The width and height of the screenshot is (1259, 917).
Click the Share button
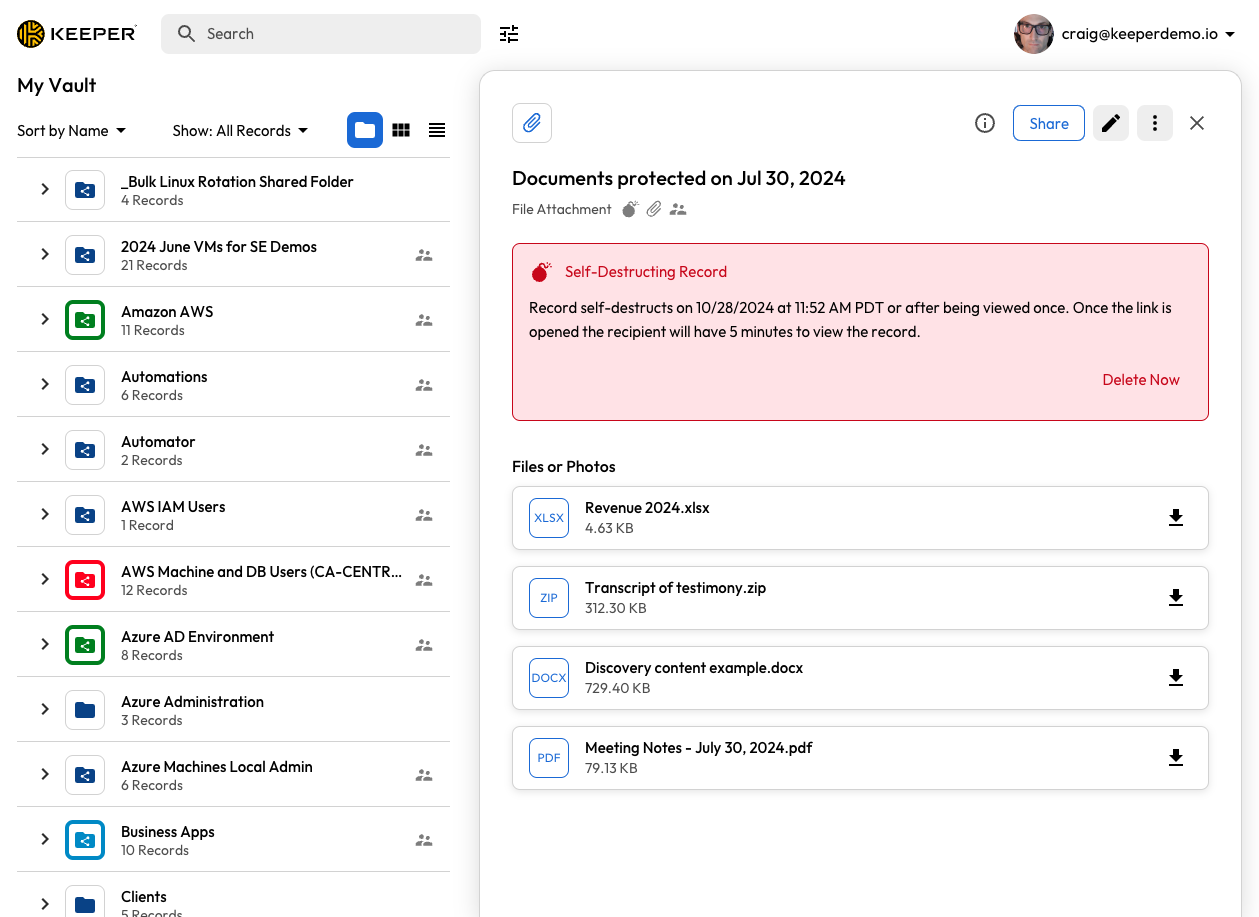coord(1049,123)
